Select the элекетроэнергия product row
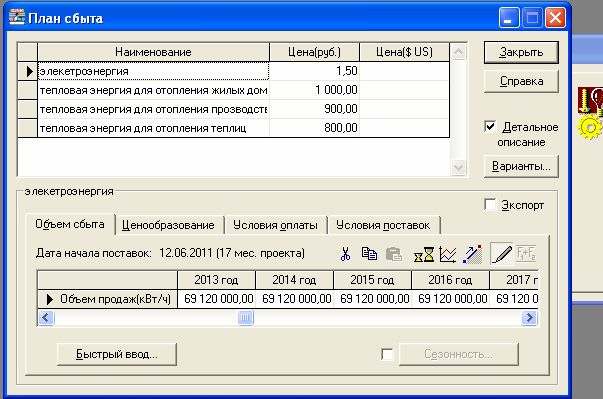Screen dimensions: 603x399 click(x=153, y=71)
